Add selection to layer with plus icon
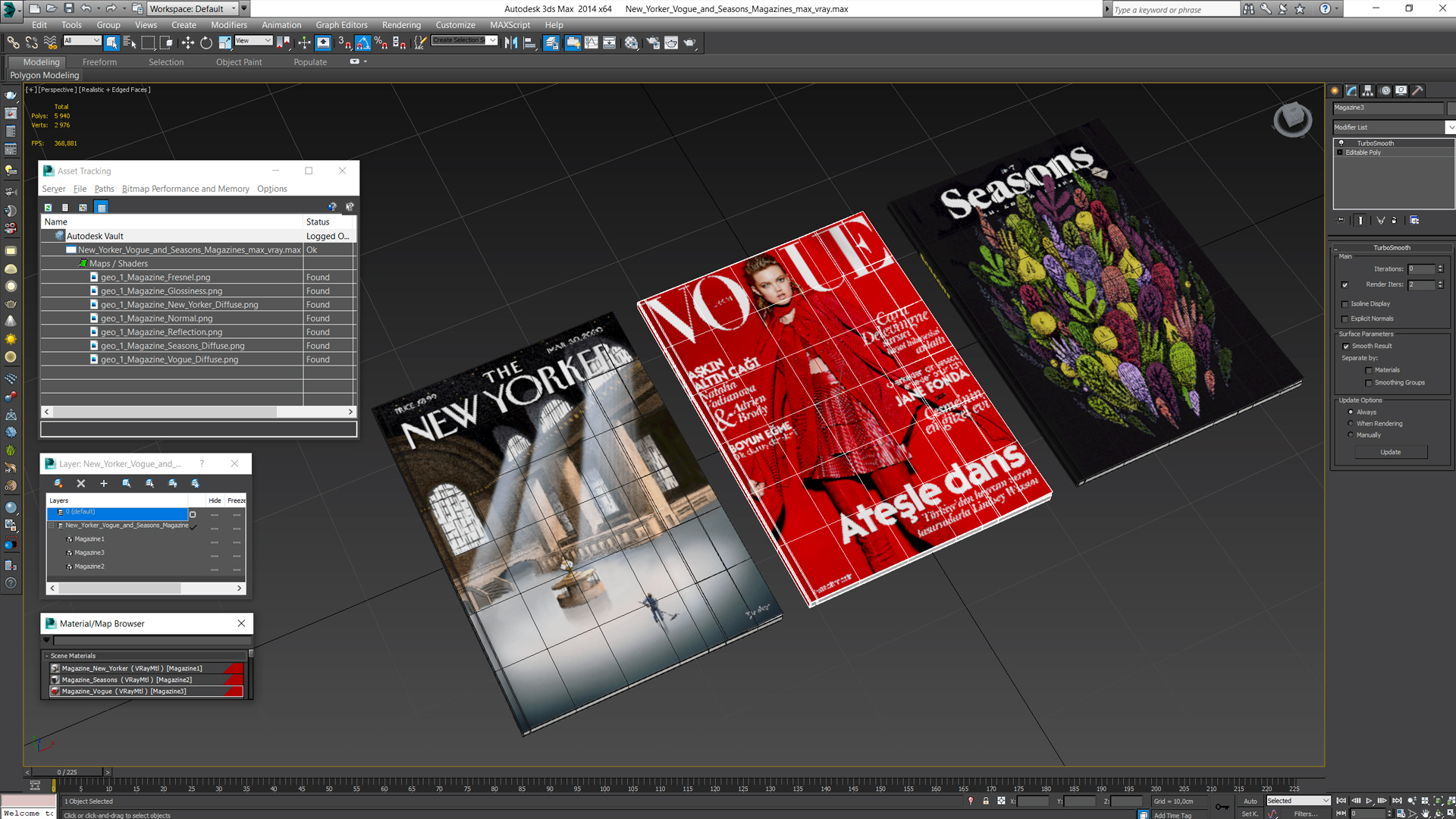Viewport: 1456px width, 819px height. click(104, 483)
